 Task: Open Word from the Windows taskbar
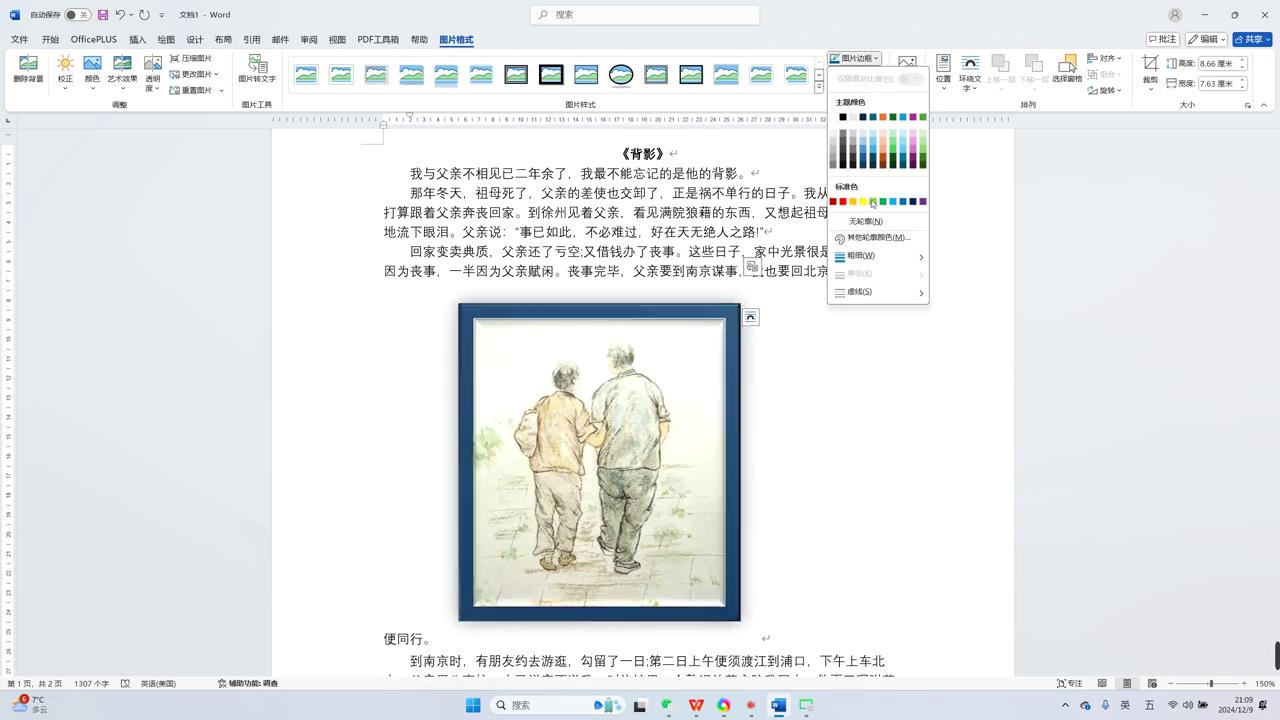click(778, 705)
